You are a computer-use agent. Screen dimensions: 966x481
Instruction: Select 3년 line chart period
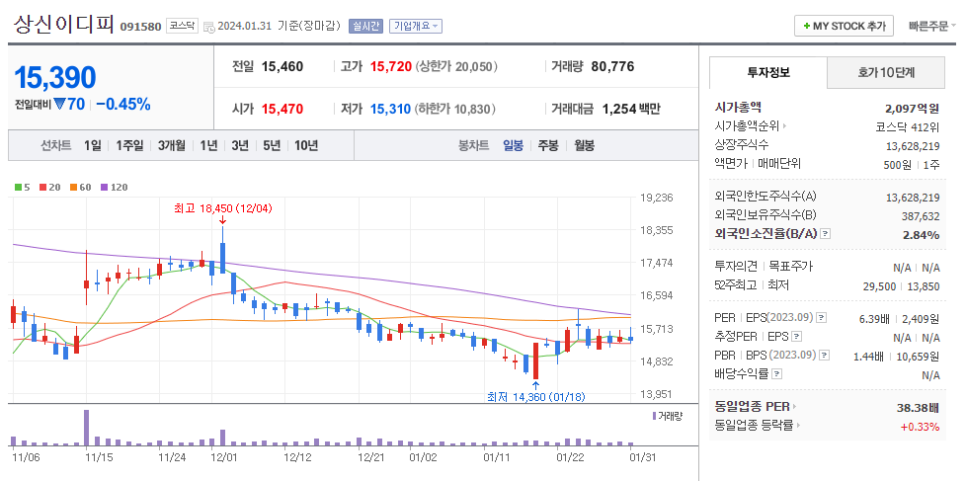click(x=240, y=146)
